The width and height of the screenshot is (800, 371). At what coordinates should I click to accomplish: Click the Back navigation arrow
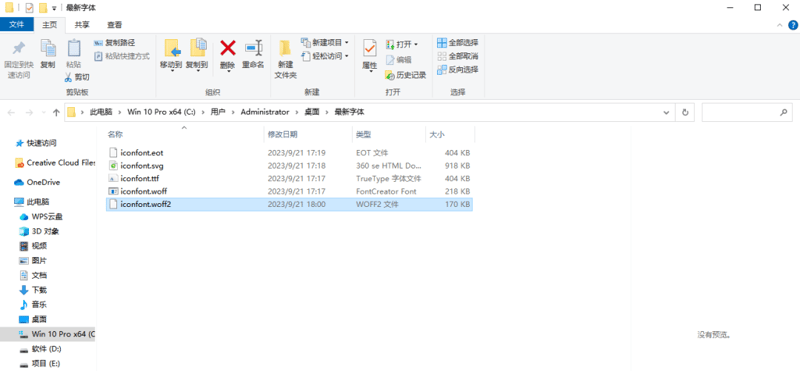tap(11, 112)
